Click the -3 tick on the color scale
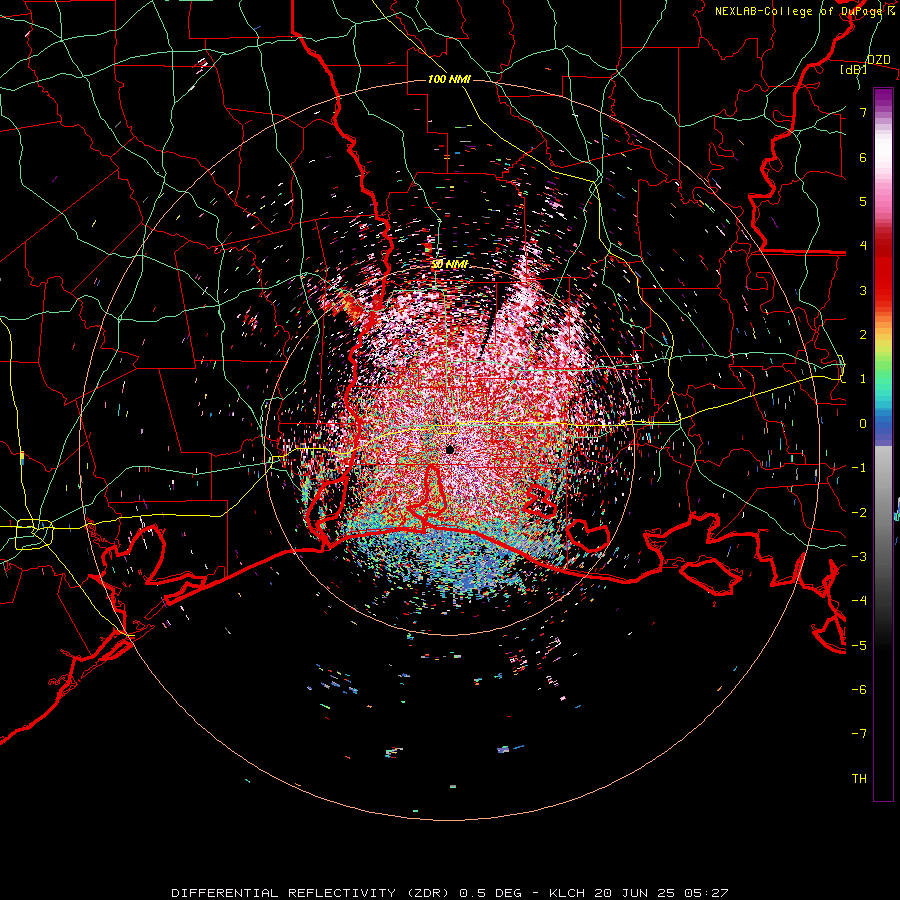Image resolution: width=900 pixels, height=900 pixels. coord(859,557)
